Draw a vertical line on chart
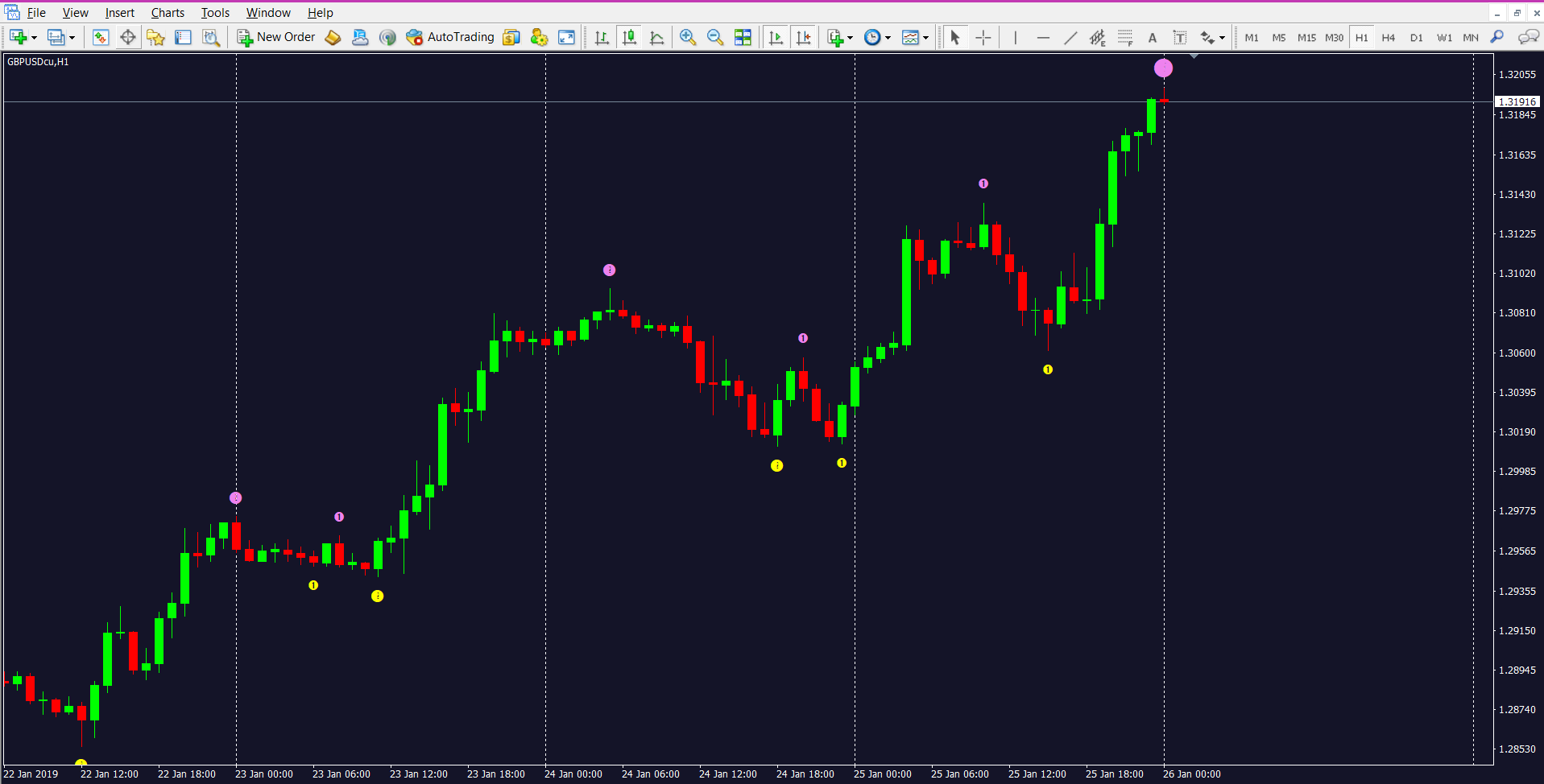This screenshot has width=1544, height=784. [1016, 37]
